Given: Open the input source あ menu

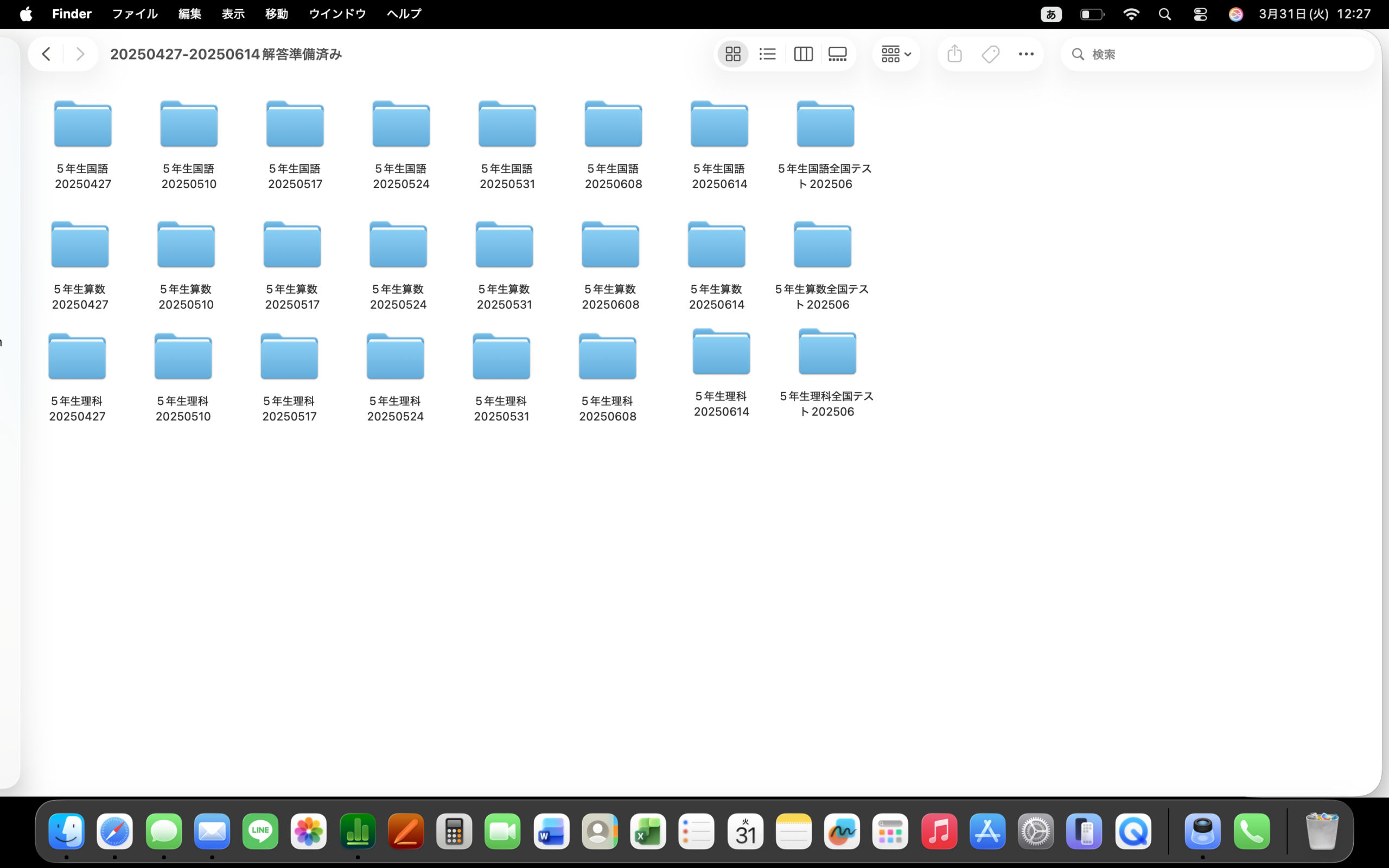Looking at the screenshot, I should 1051,14.
